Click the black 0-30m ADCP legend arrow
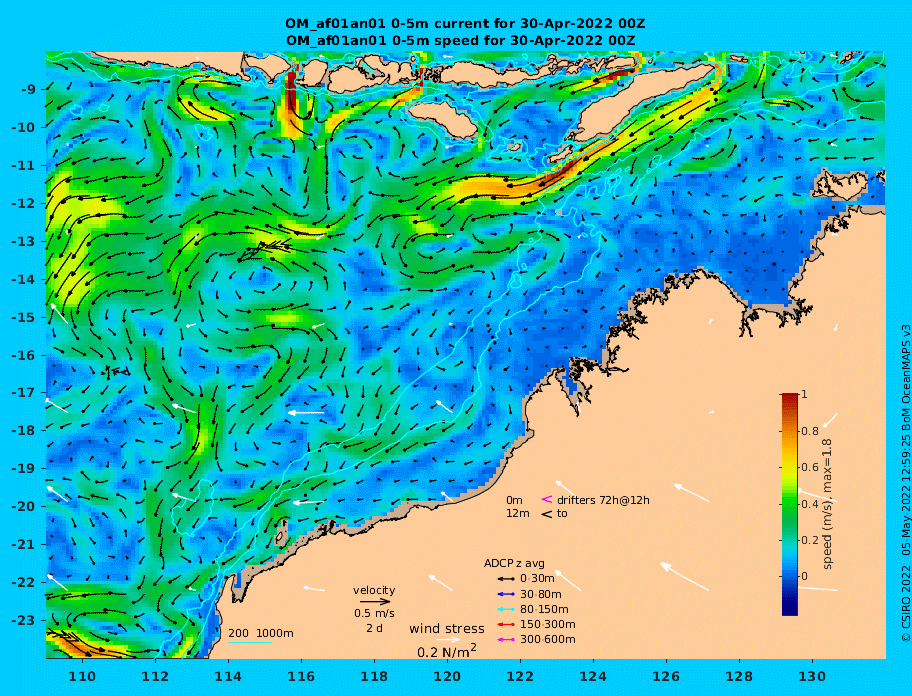Screen dimensions: 912x696 coord(505,579)
